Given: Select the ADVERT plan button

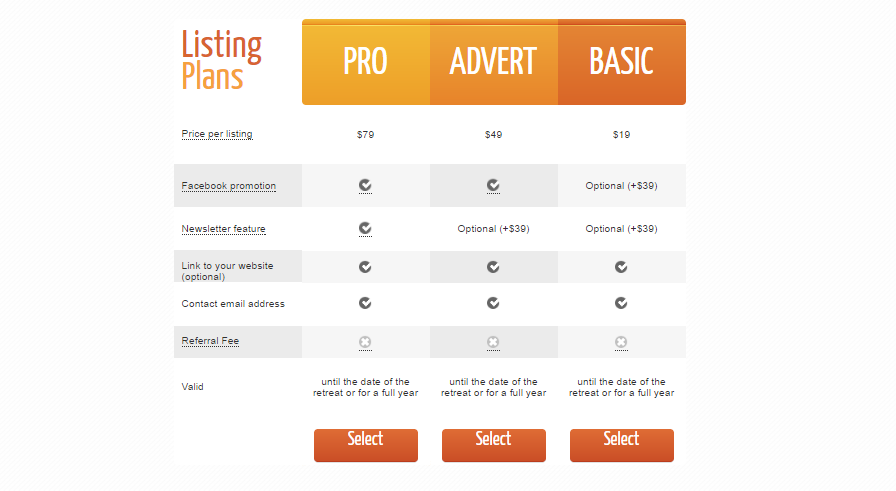Looking at the screenshot, I should (494, 445).
